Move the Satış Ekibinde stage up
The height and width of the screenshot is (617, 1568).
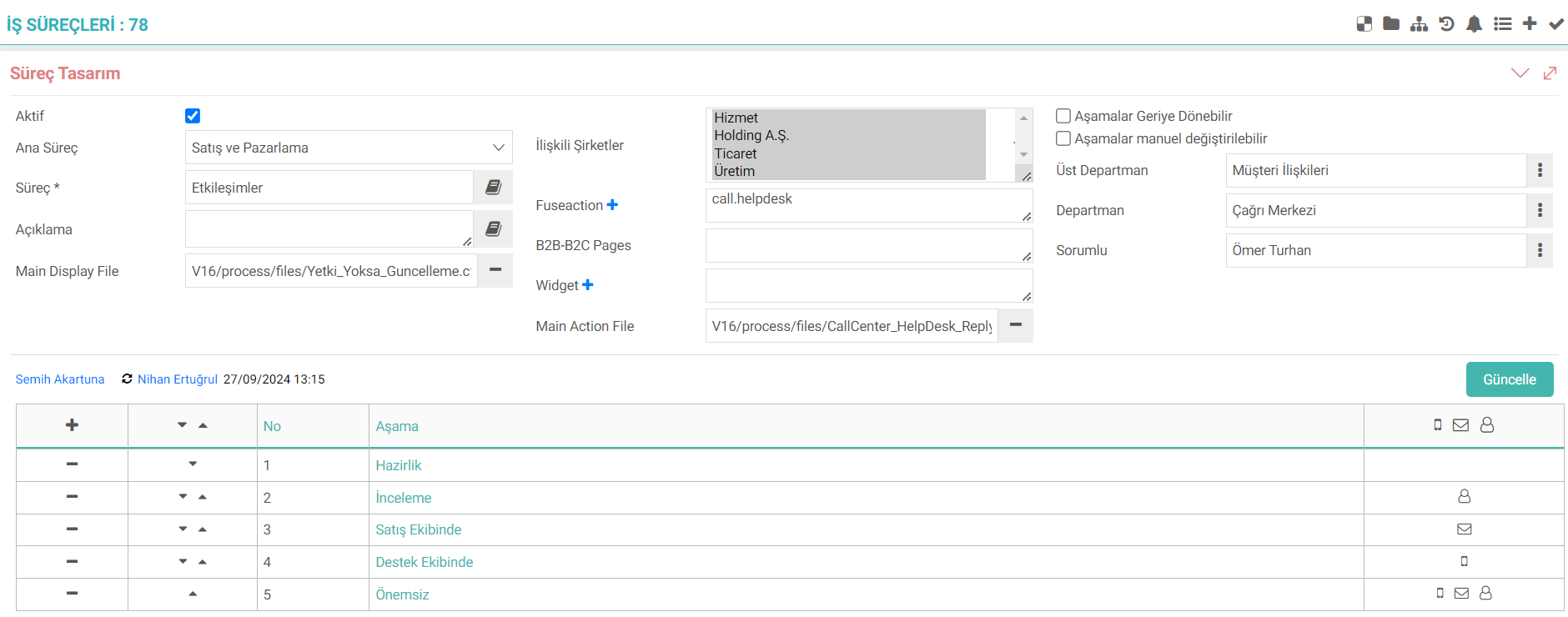(x=203, y=529)
